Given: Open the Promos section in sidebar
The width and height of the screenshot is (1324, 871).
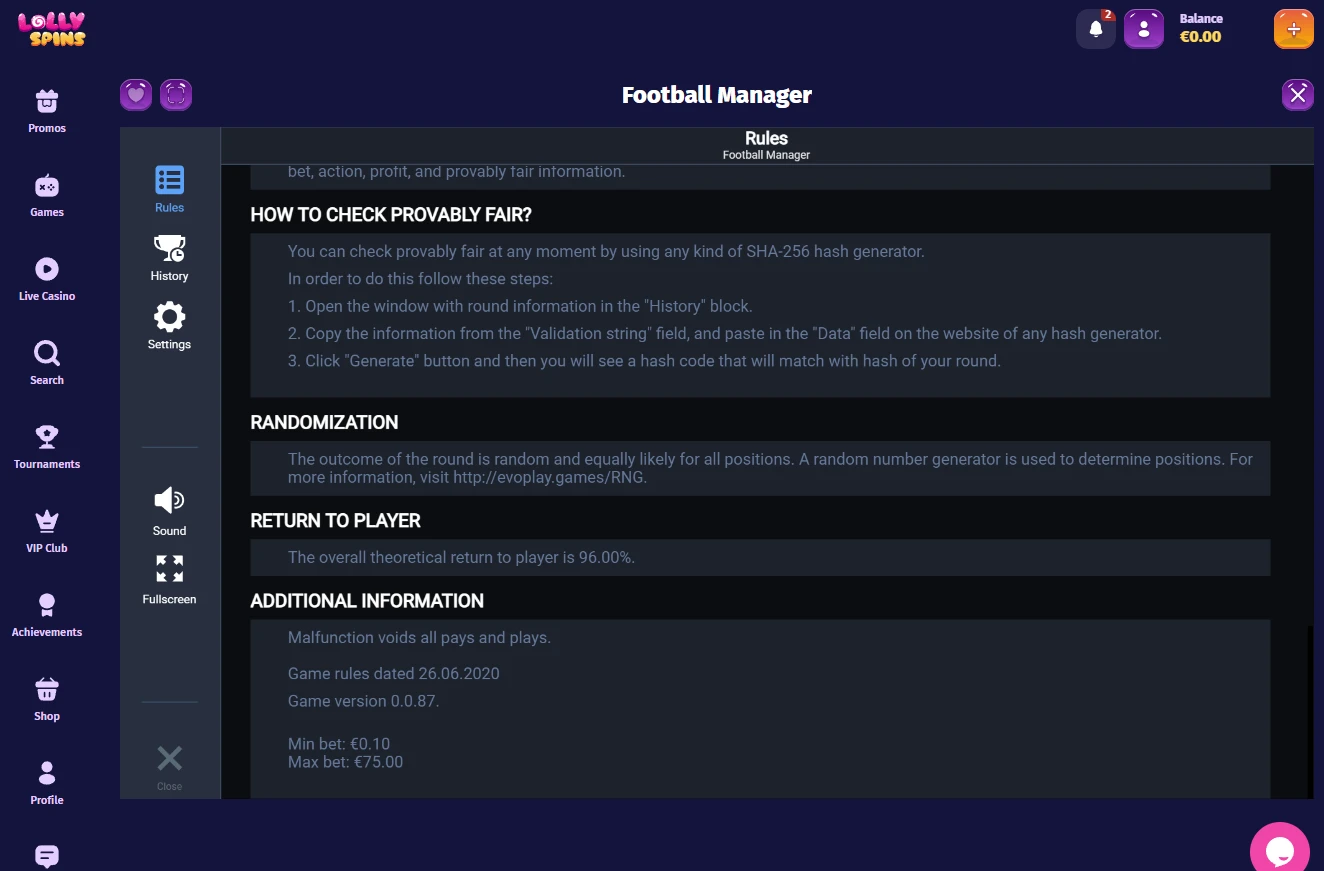Looking at the screenshot, I should coord(47,111).
